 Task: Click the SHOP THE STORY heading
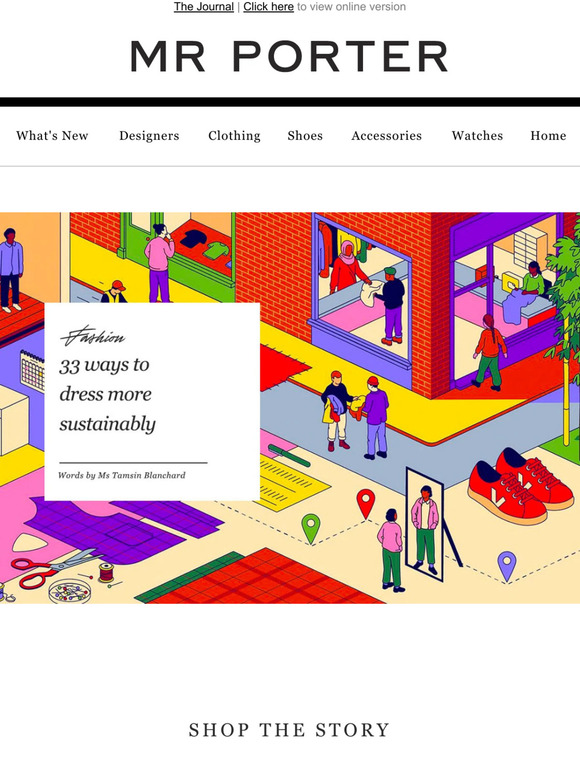coord(289,730)
